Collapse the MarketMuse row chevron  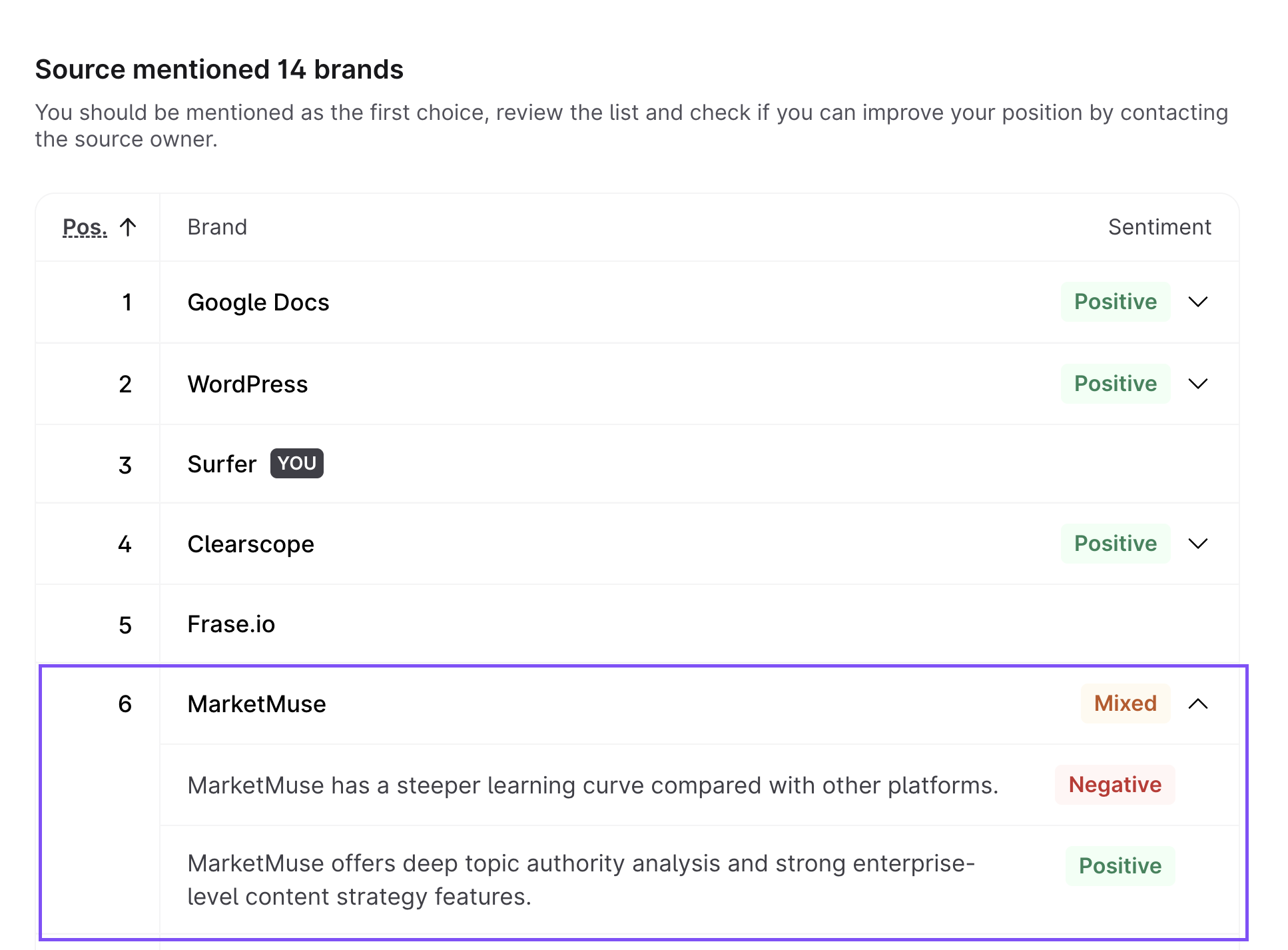(1197, 704)
